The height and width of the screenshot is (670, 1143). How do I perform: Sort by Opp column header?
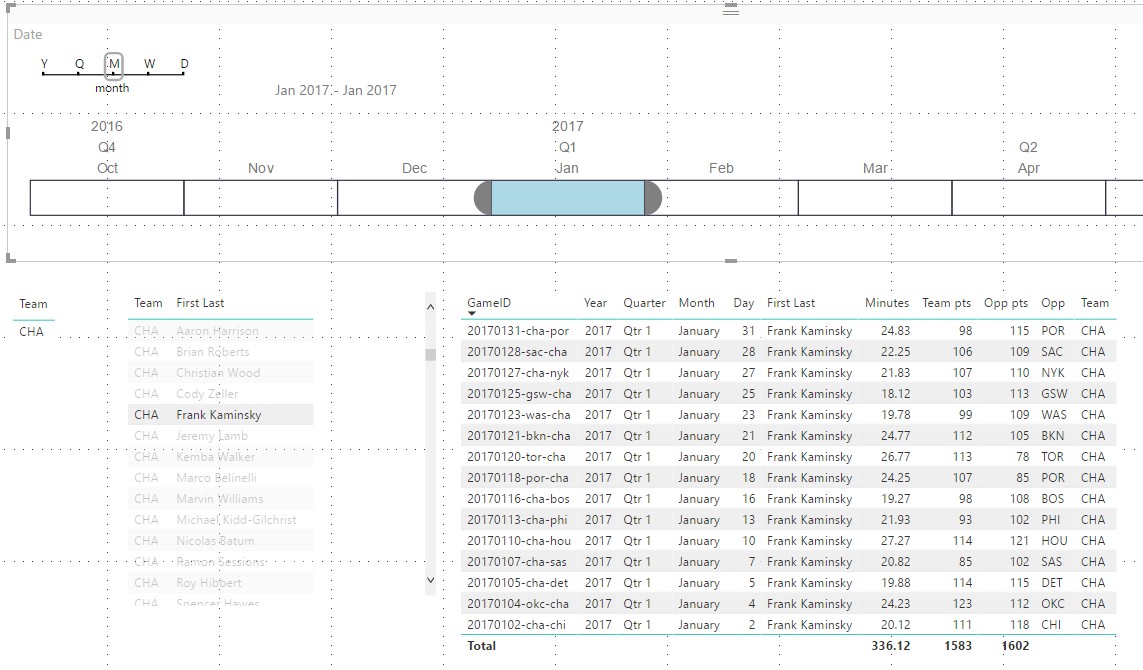coord(1053,303)
